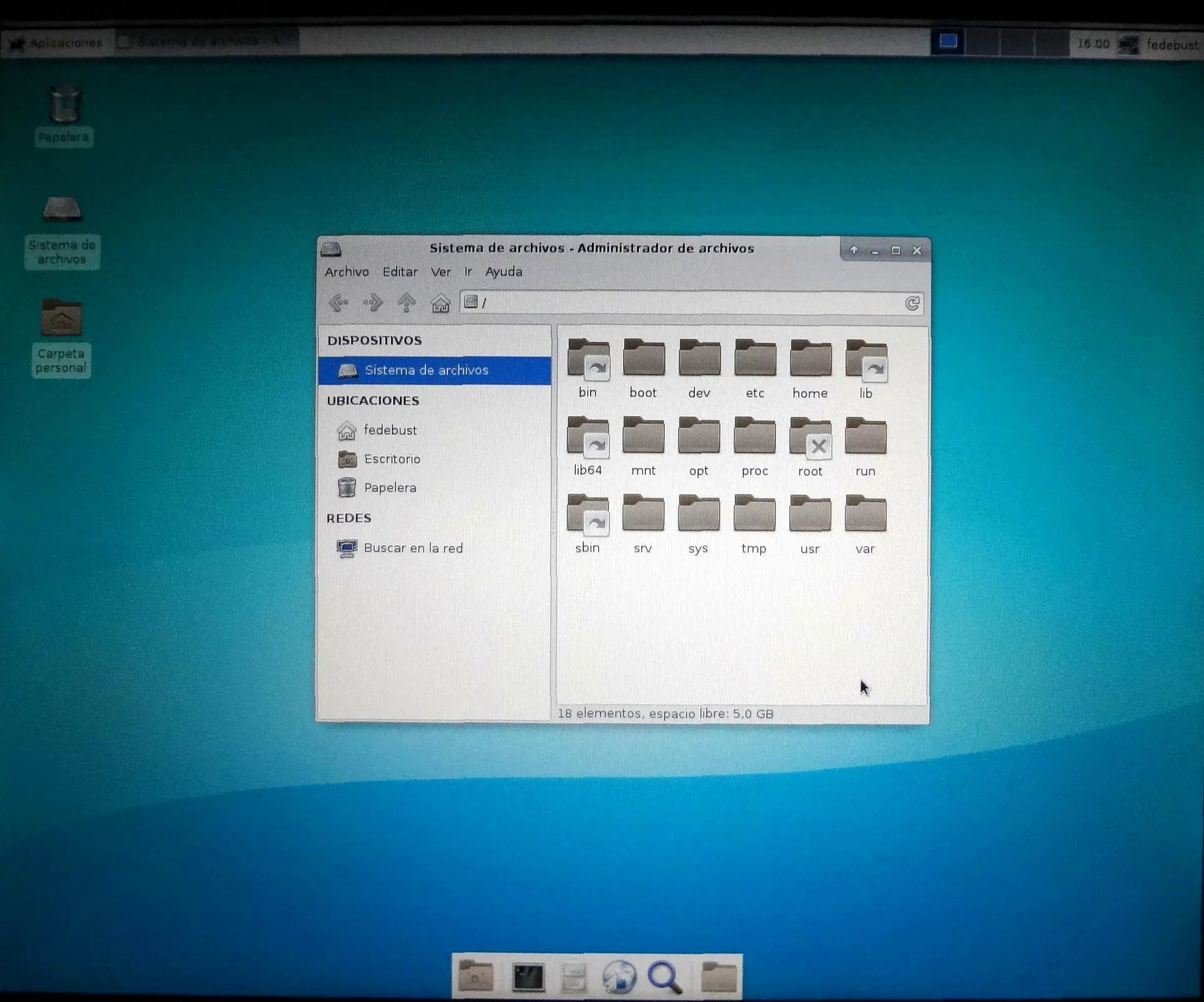This screenshot has width=1204, height=1002.
Task: Open home folder from toolbar
Action: (x=441, y=304)
